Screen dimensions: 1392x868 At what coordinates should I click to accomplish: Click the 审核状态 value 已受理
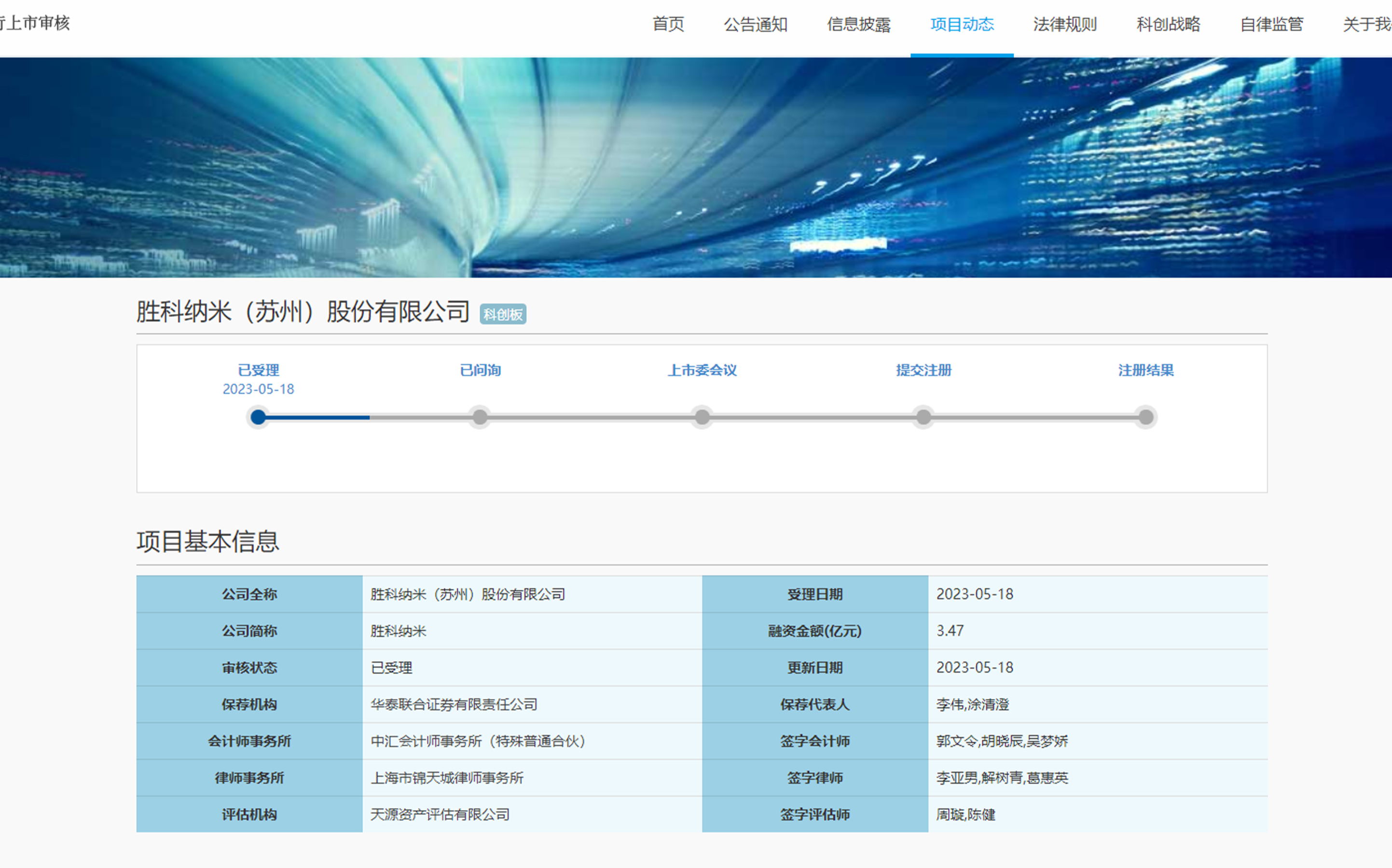392,668
